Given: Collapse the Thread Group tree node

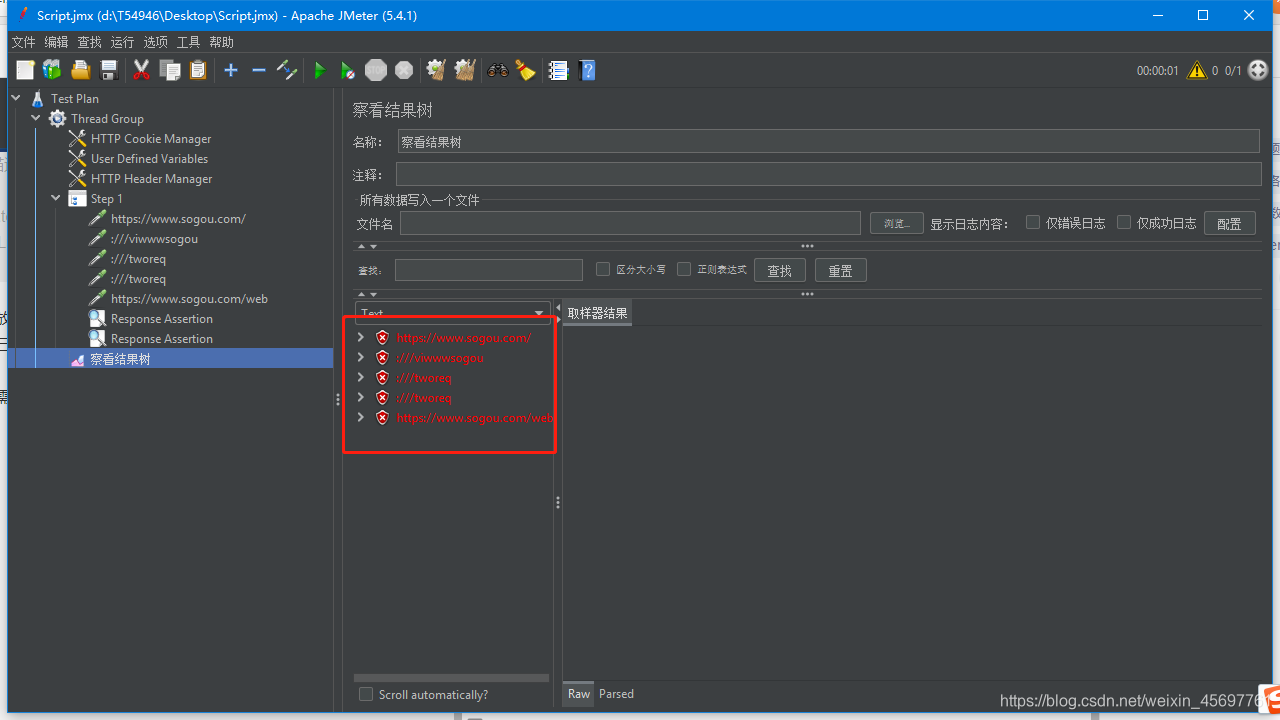Looking at the screenshot, I should click(x=36, y=118).
